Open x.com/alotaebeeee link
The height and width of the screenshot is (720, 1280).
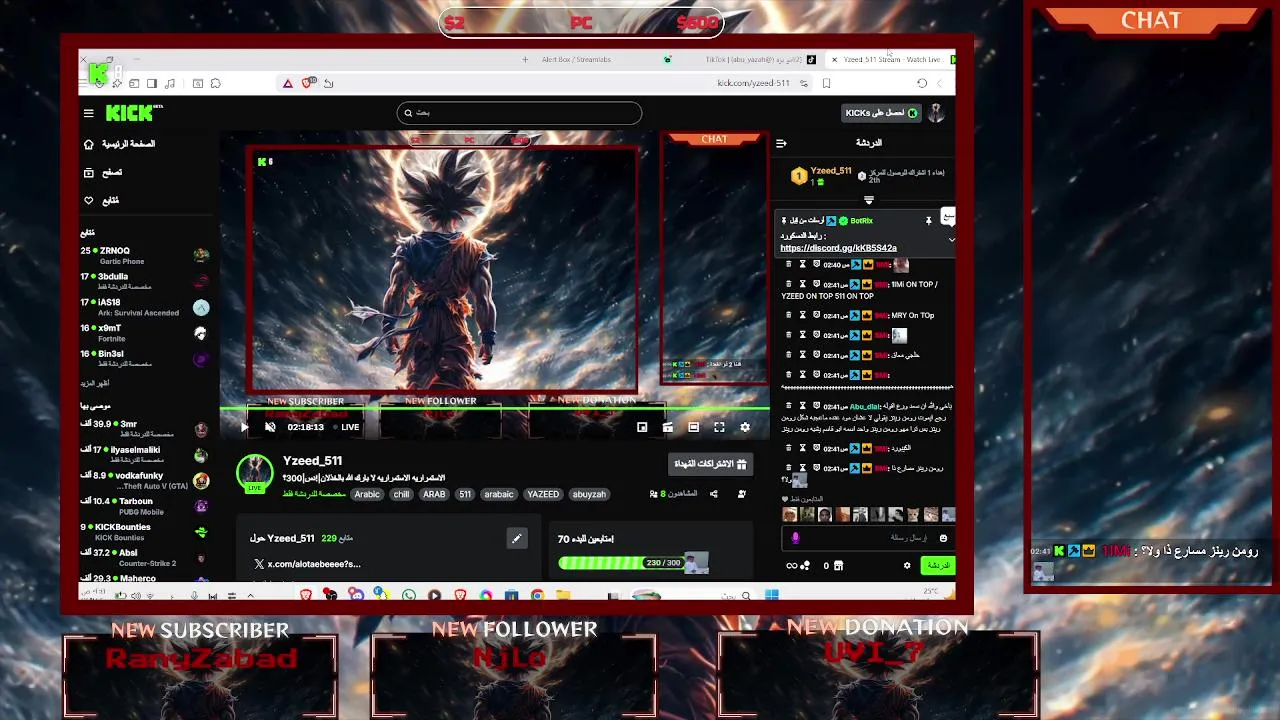[x=314, y=564]
